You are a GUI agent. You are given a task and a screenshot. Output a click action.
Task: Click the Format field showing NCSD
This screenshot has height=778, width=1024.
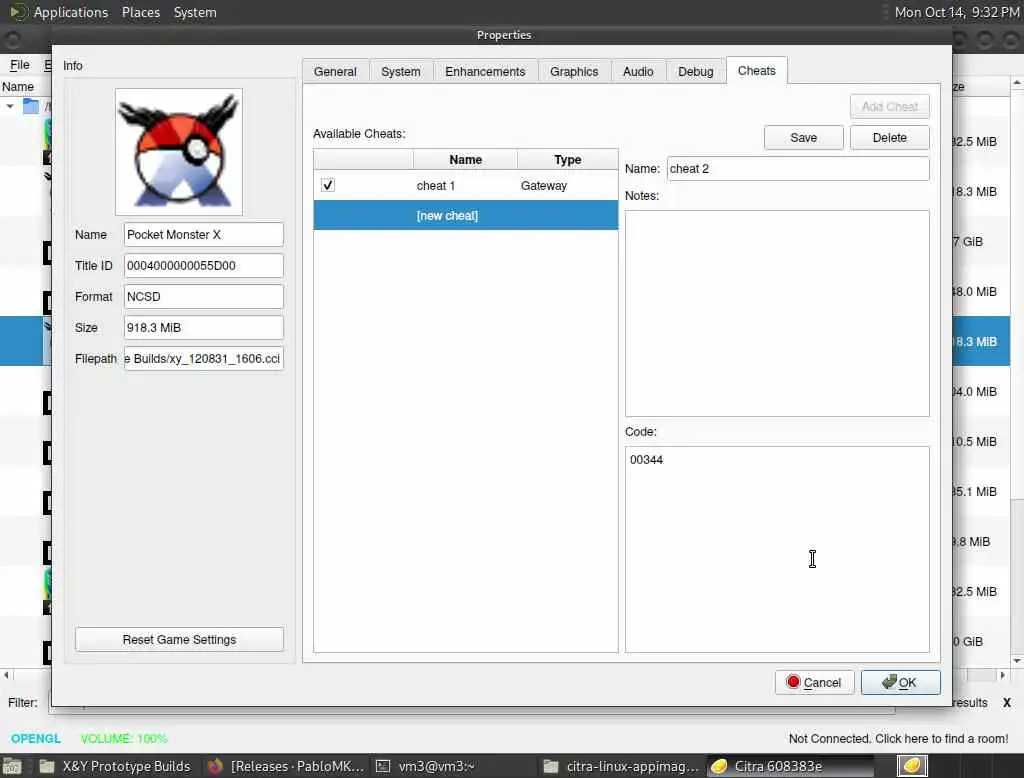(204, 297)
